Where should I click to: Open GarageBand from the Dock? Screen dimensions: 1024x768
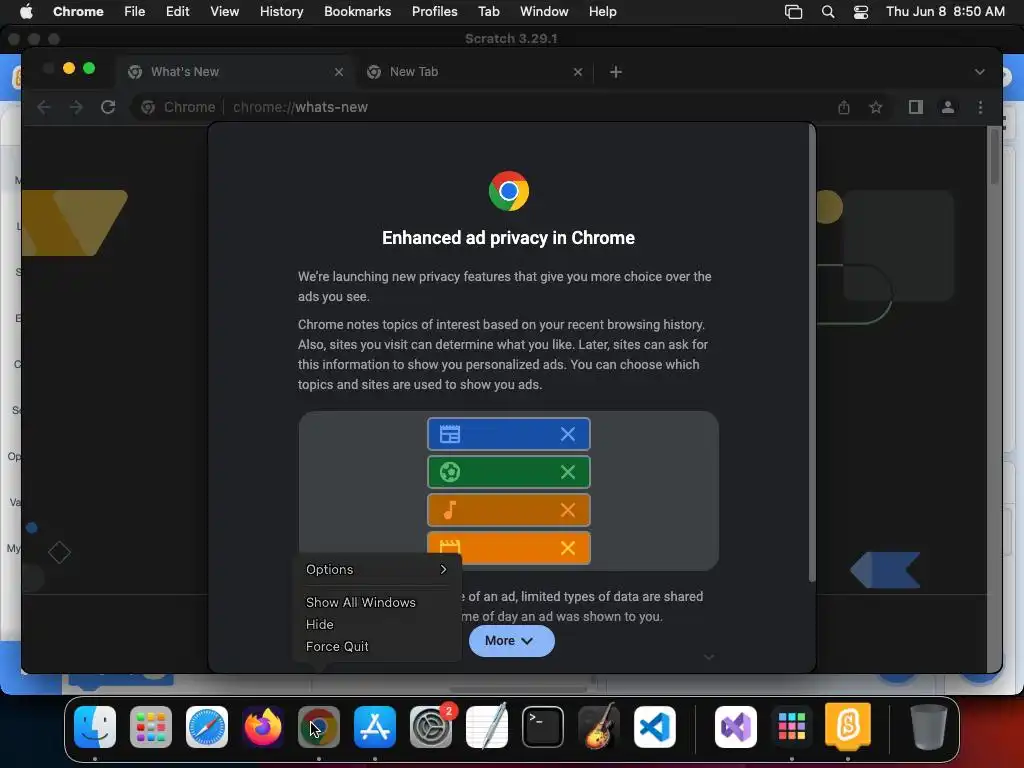pyautogui.click(x=599, y=726)
